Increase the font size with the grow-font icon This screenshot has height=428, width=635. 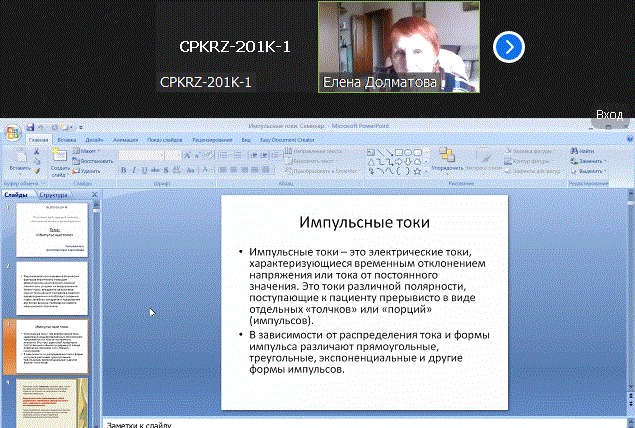coord(187,155)
